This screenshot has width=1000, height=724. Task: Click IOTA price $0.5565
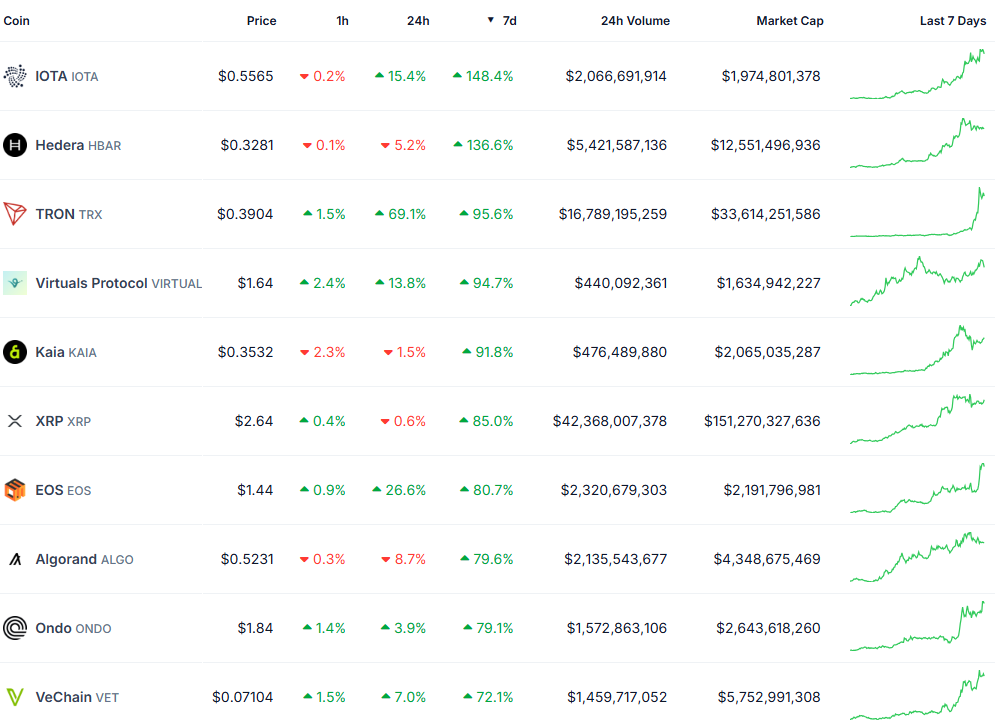[x=246, y=77]
